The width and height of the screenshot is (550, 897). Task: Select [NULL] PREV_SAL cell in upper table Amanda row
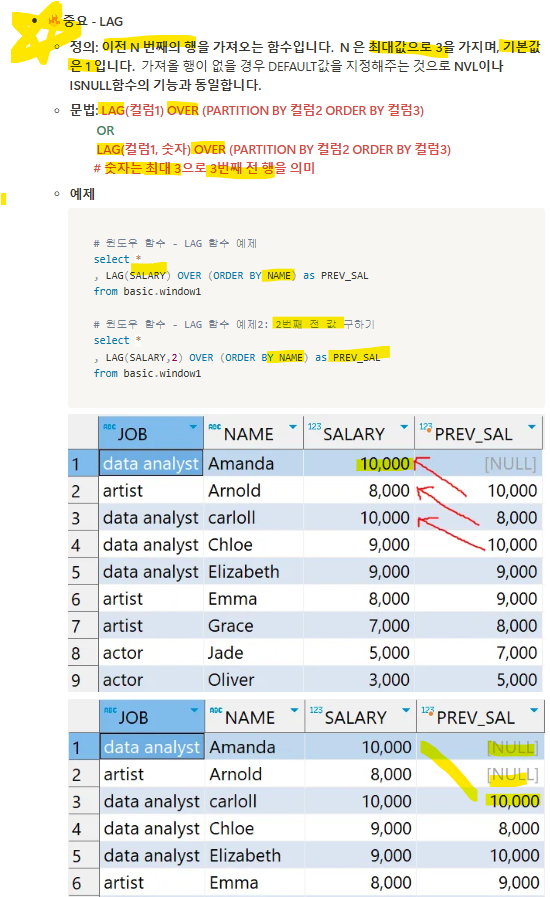pos(478,463)
